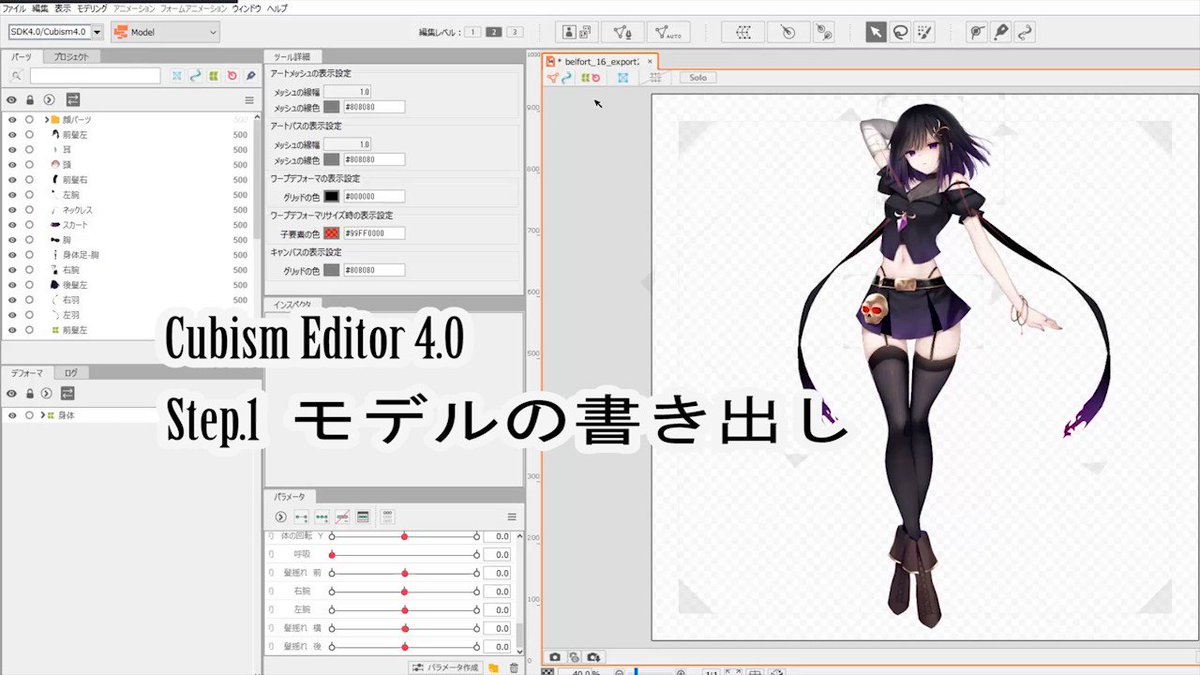Open the 編集 menu
The height and width of the screenshot is (675, 1200).
point(40,7)
